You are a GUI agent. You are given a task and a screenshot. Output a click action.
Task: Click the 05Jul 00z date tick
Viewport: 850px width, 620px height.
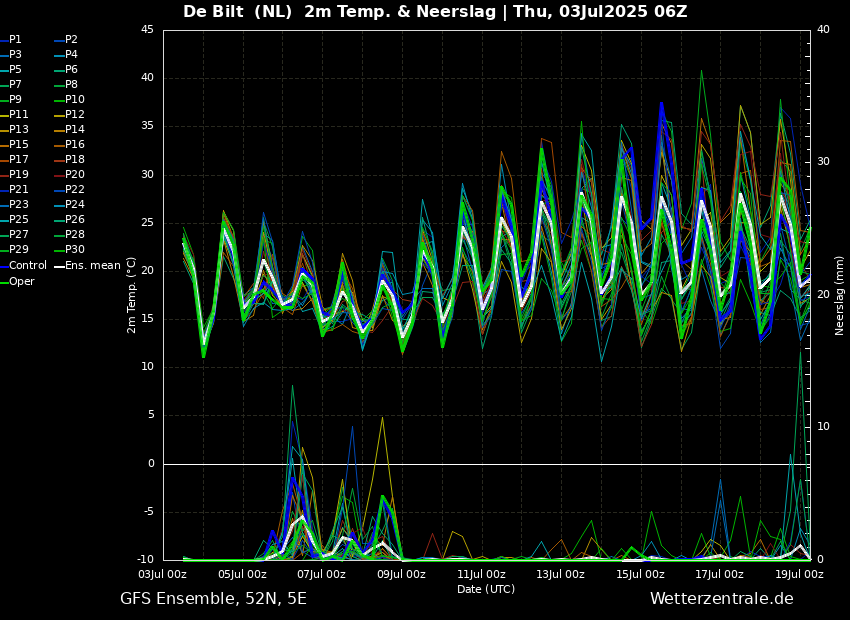pos(242,575)
